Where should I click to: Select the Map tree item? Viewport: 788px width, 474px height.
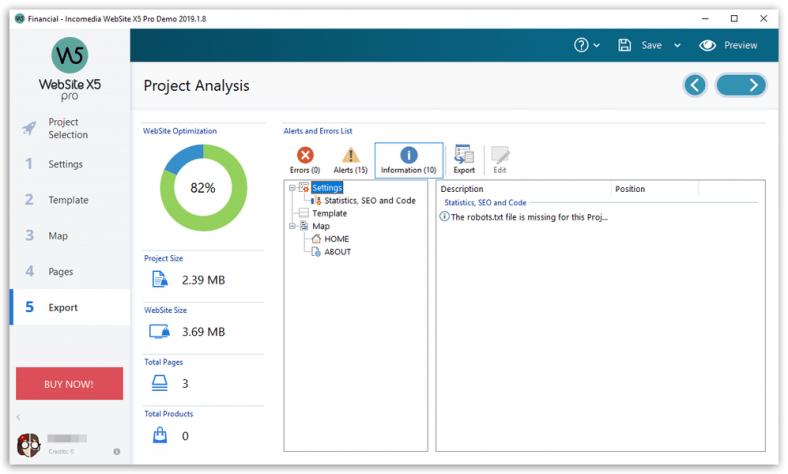[321, 226]
